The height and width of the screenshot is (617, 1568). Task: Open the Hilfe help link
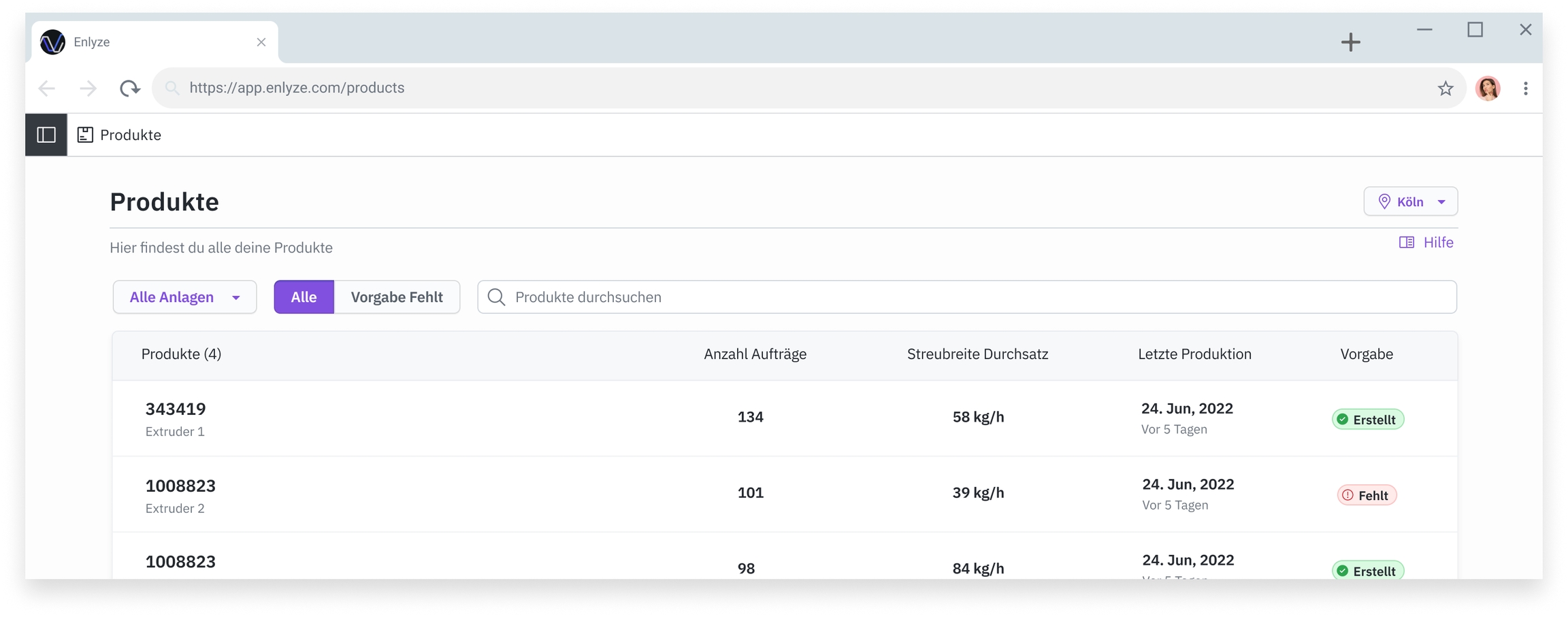[1426, 243]
